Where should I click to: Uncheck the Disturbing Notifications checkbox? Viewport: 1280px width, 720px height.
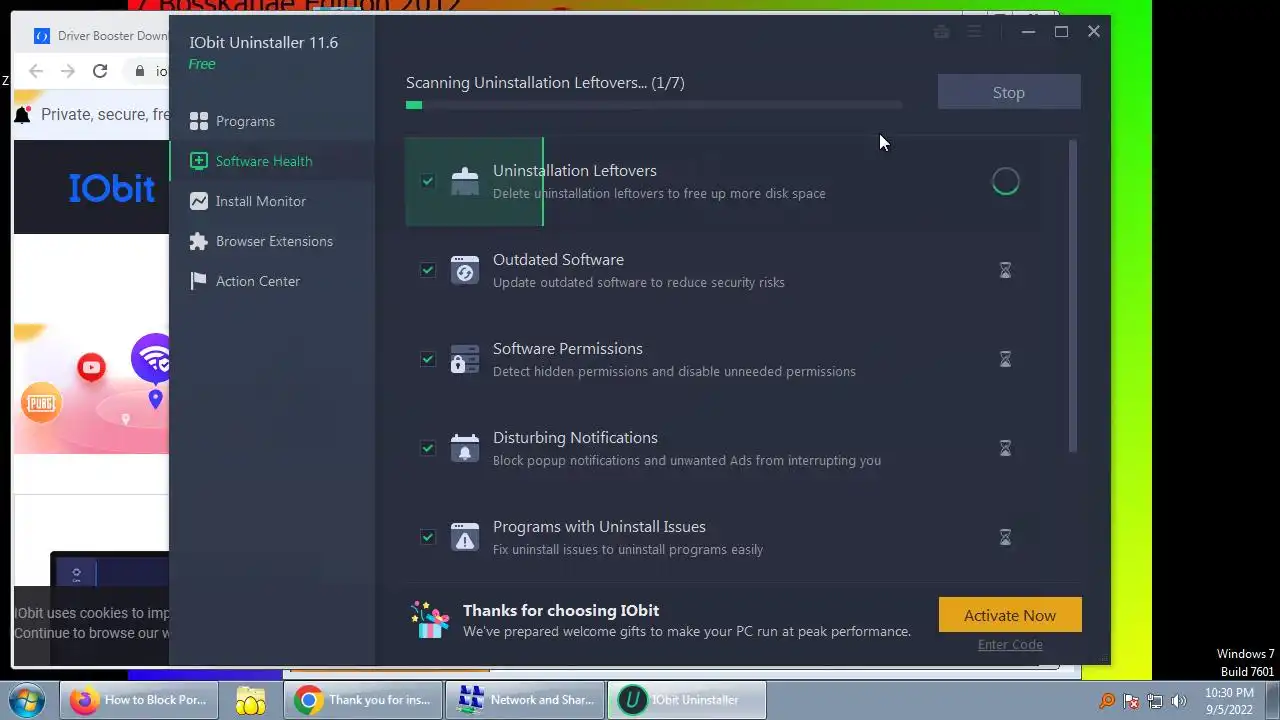point(428,448)
